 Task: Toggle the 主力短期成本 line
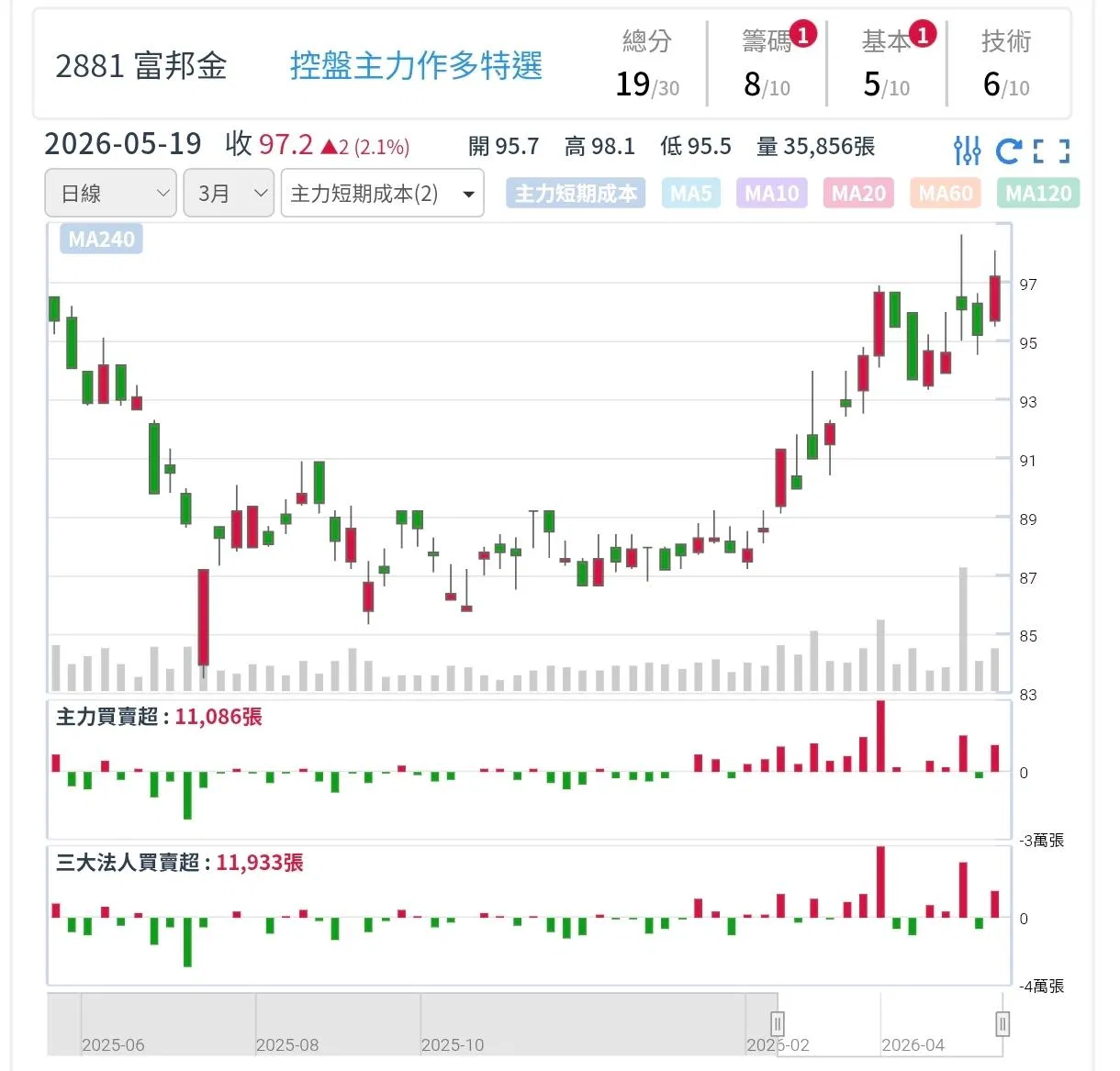click(x=576, y=194)
